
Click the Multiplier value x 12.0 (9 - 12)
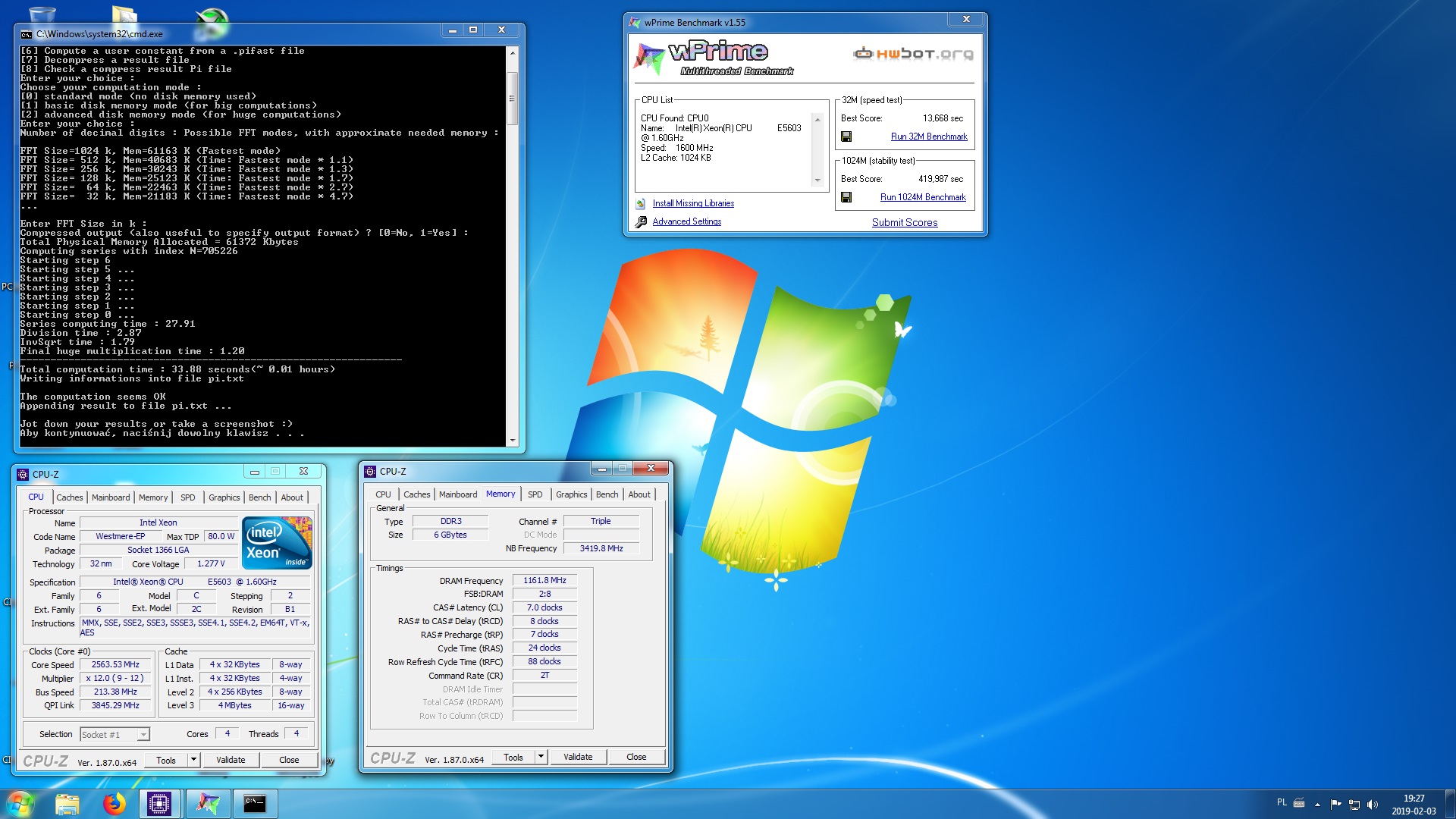(115, 678)
